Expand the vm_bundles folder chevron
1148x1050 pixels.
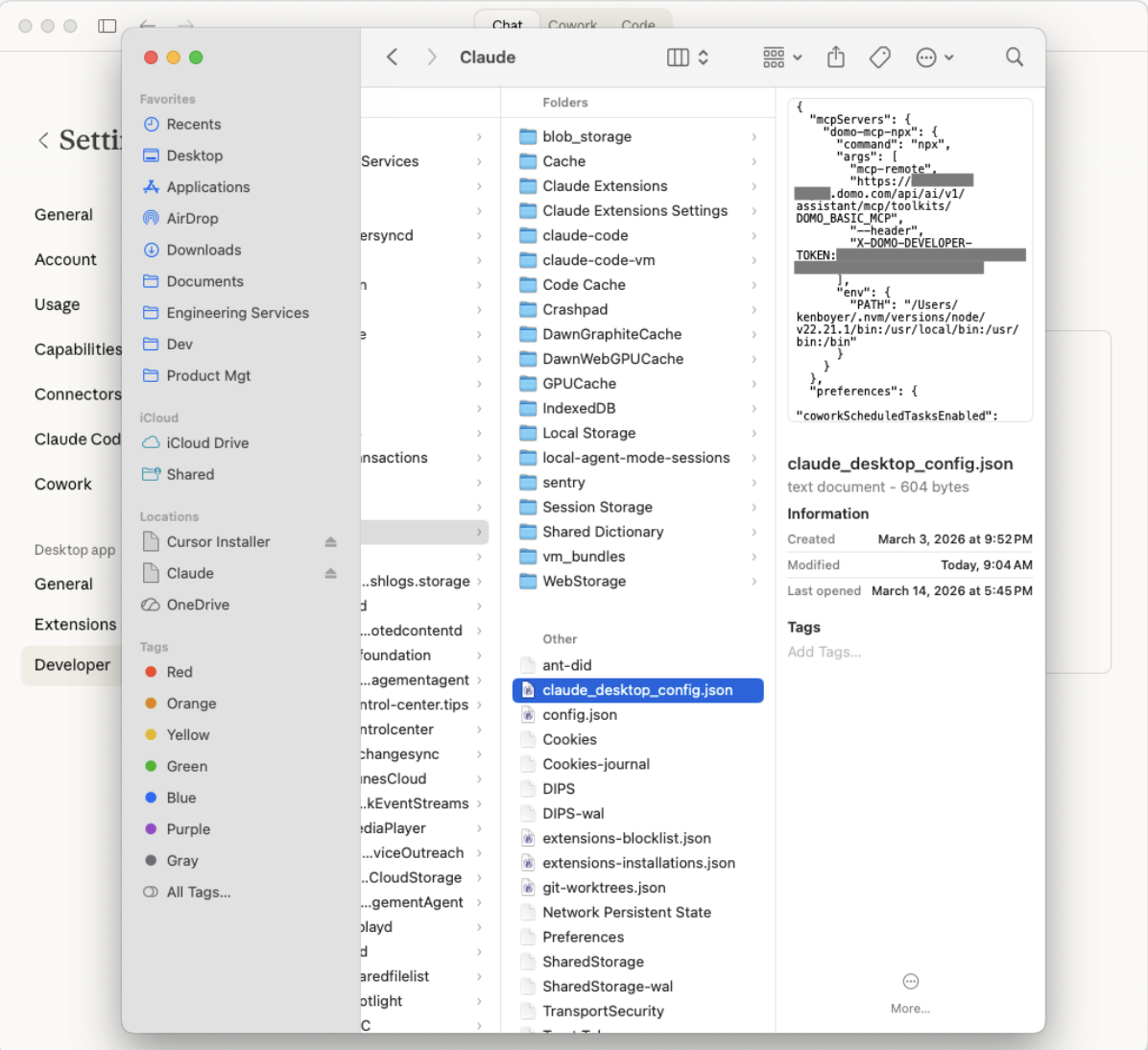click(x=753, y=558)
